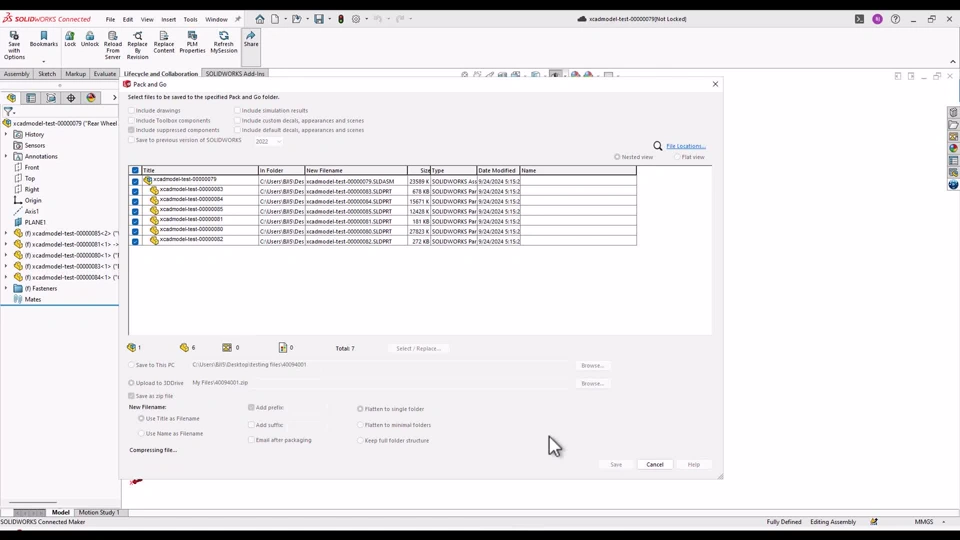Image resolution: width=960 pixels, height=540 pixels.
Task: Click Browse for Save to This PC
Action: 592,366
